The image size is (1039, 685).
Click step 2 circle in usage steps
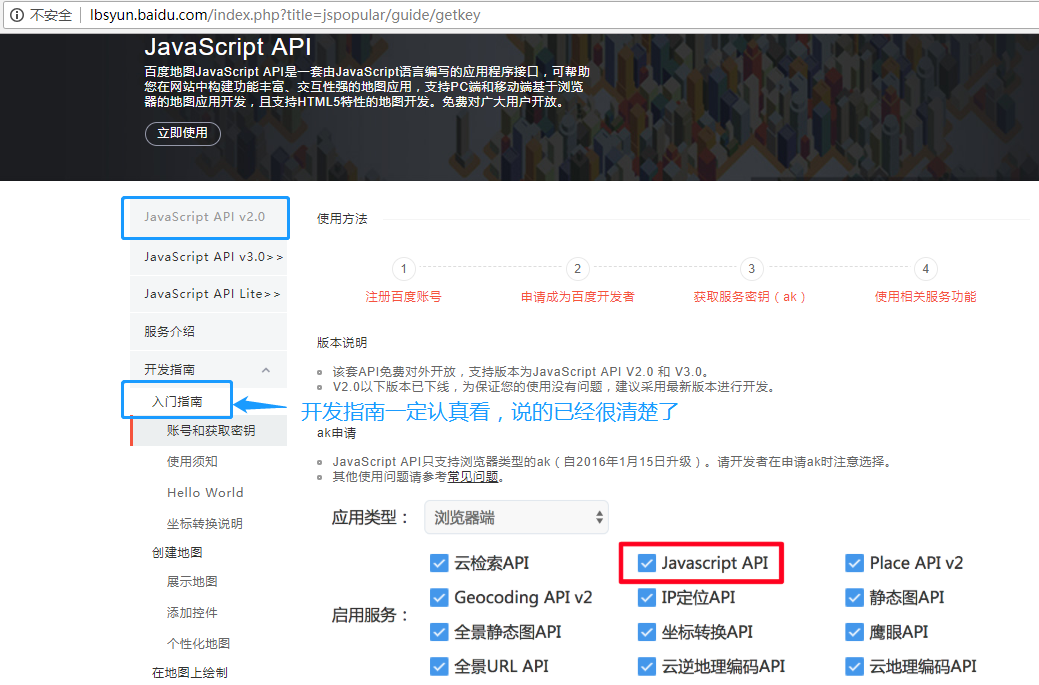point(578,269)
